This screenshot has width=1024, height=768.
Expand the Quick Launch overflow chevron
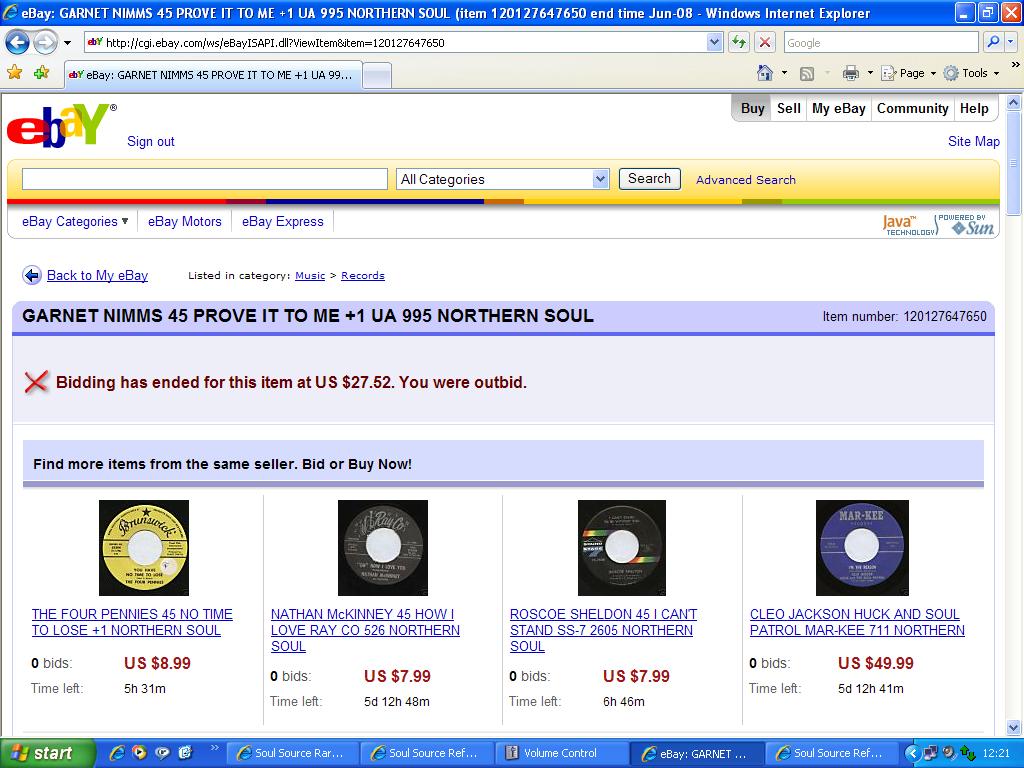[214, 748]
